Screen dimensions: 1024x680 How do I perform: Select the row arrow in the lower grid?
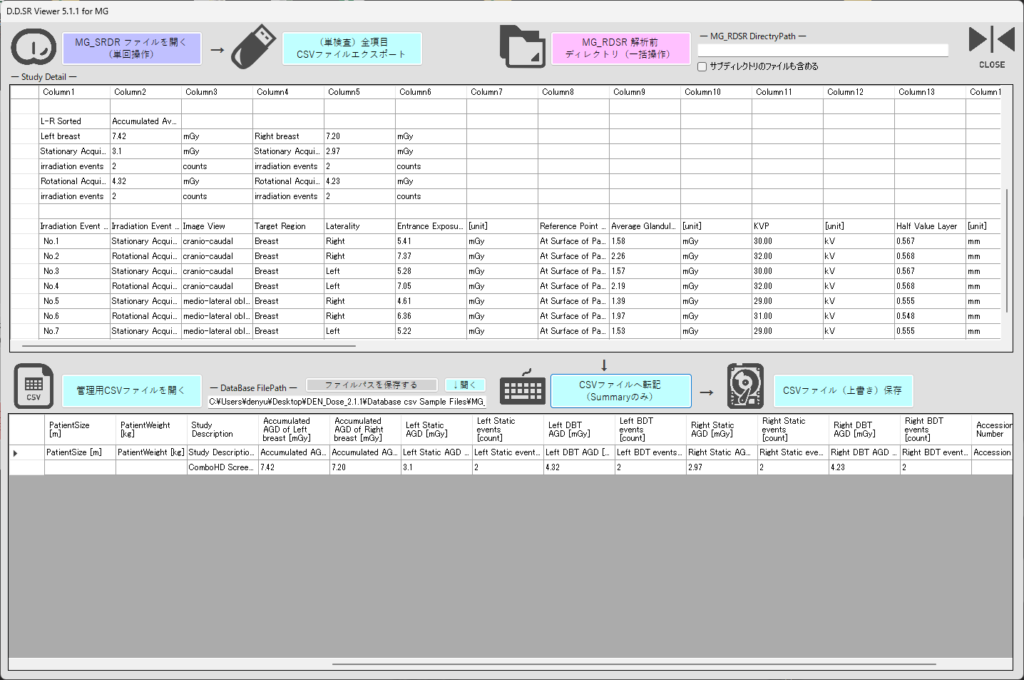tap(14, 452)
